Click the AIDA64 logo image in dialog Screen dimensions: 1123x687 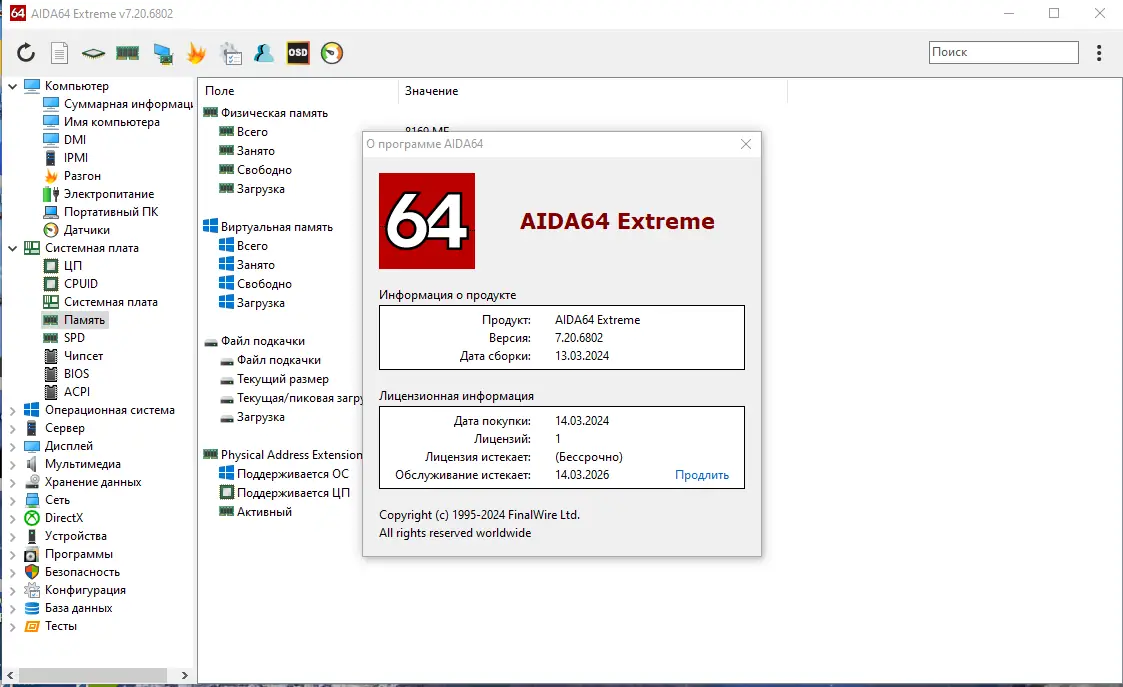(427, 221)
